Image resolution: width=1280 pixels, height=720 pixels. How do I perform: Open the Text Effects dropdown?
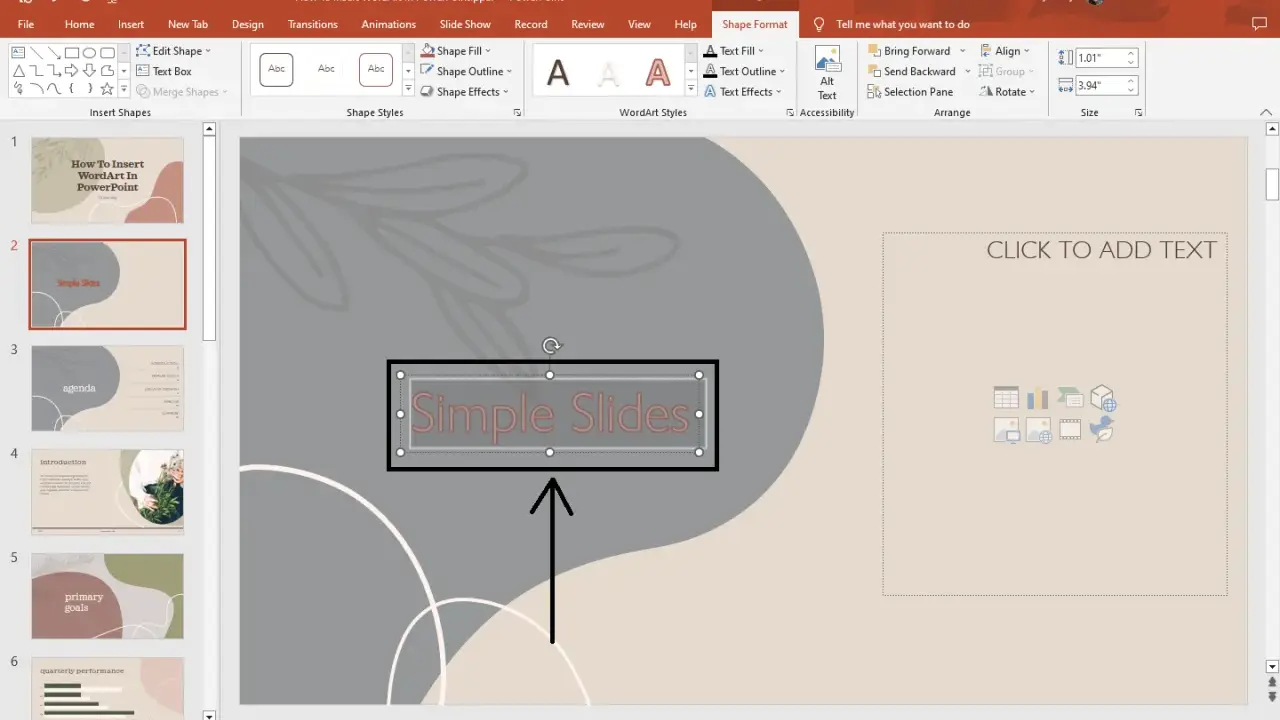point(743,91)
